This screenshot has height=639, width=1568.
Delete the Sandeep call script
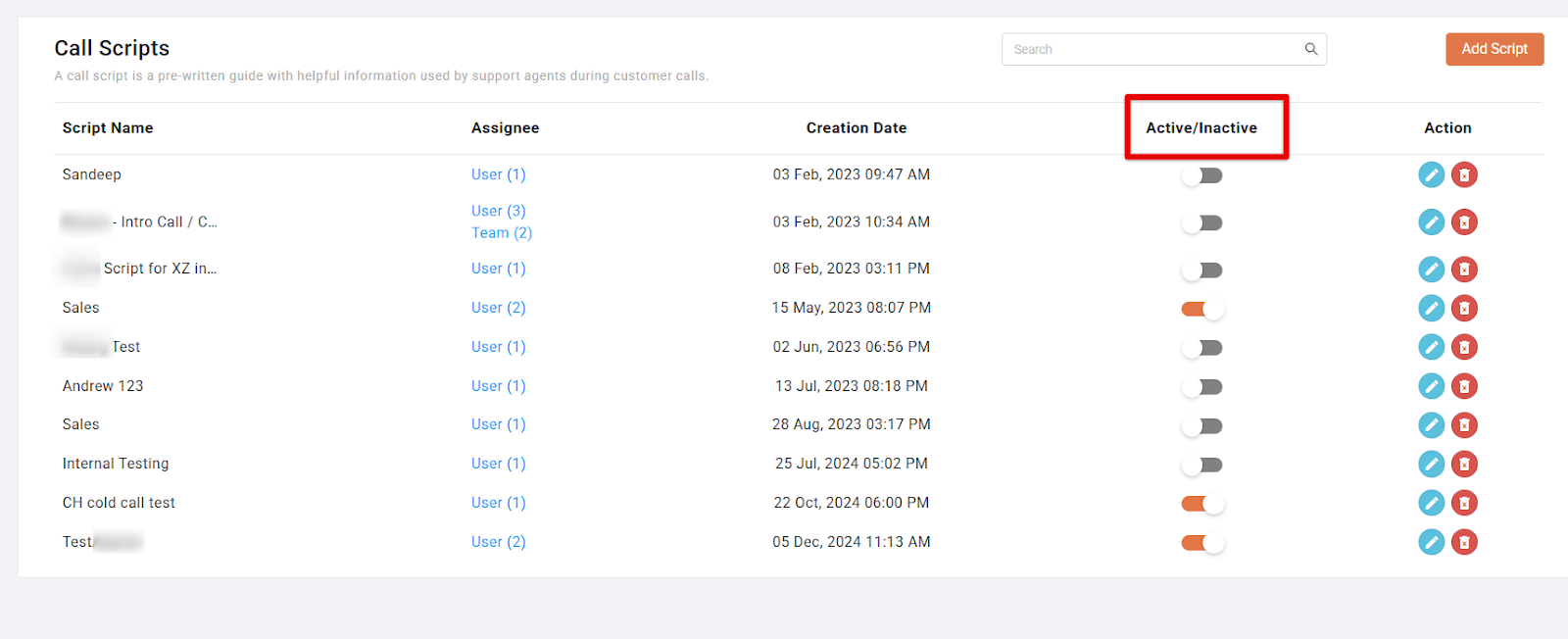[1464, 174]
